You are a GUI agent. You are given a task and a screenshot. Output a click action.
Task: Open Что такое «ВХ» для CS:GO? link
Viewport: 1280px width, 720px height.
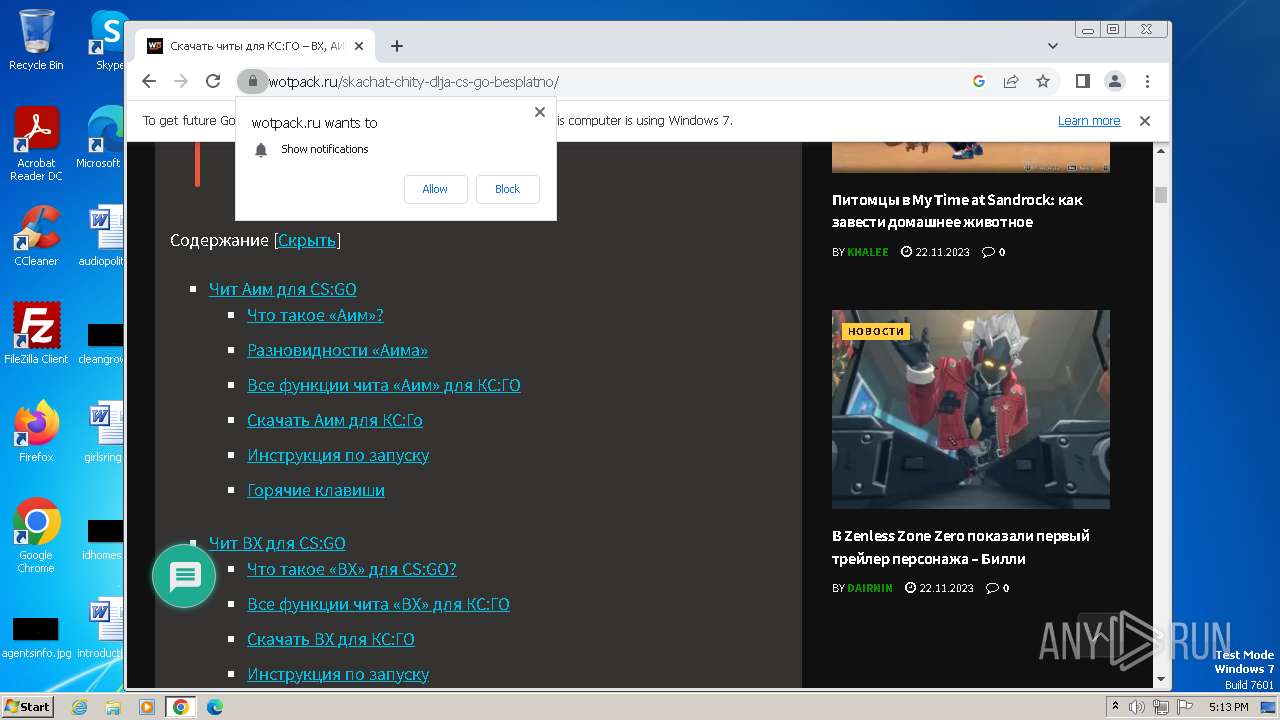(352, 569)
